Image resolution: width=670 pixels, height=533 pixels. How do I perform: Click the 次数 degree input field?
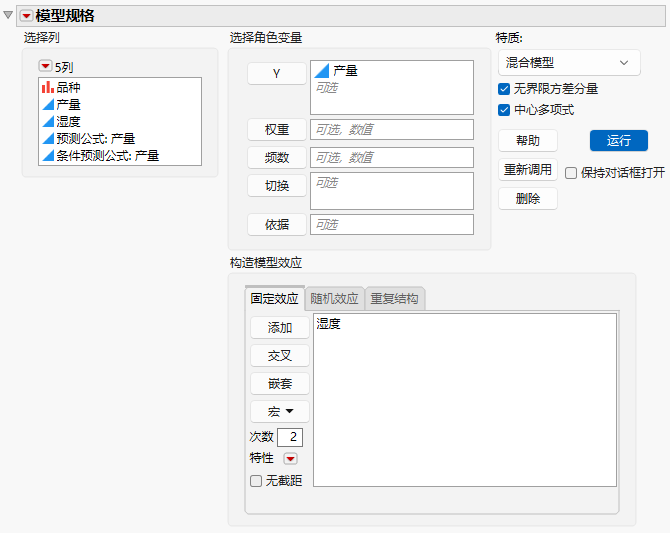click(290, 437)
